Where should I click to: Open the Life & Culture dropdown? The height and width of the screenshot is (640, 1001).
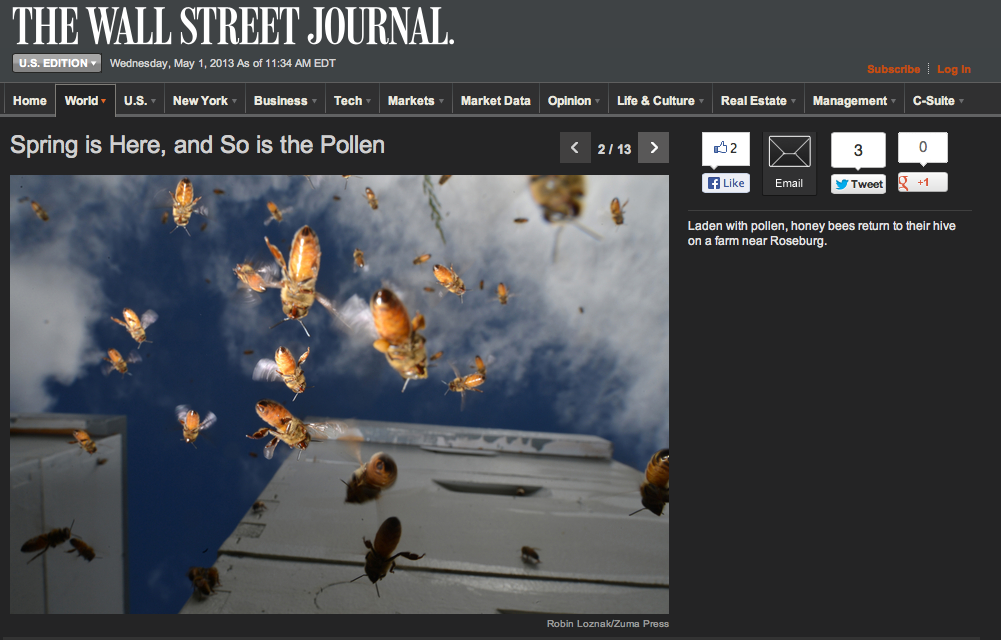pyautogui.click(x=660, y=101)
